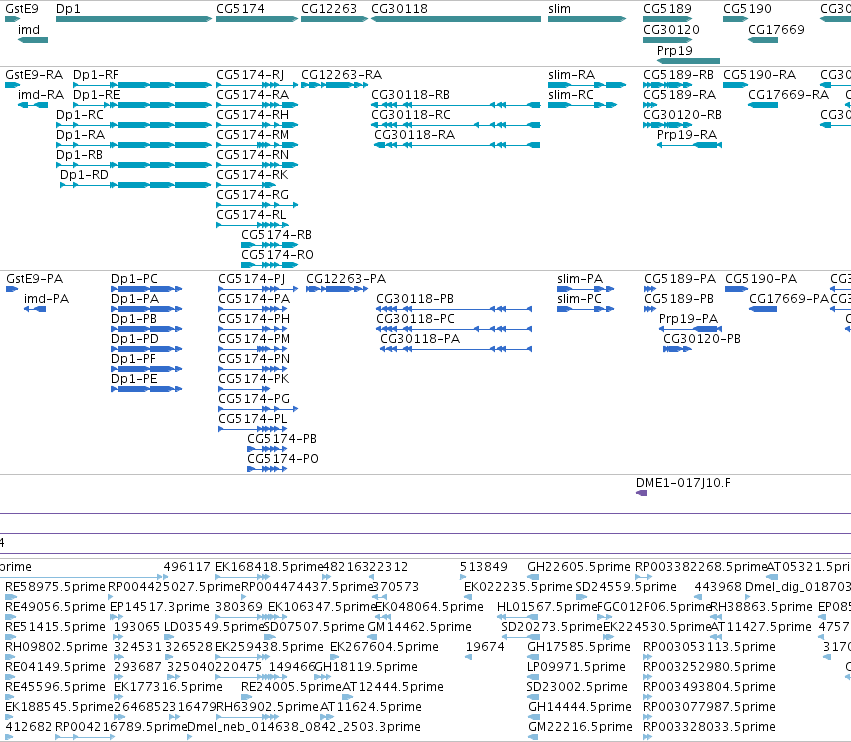
Task: Select the CG5190-PA protein label
Action: (x=761, y=278)
